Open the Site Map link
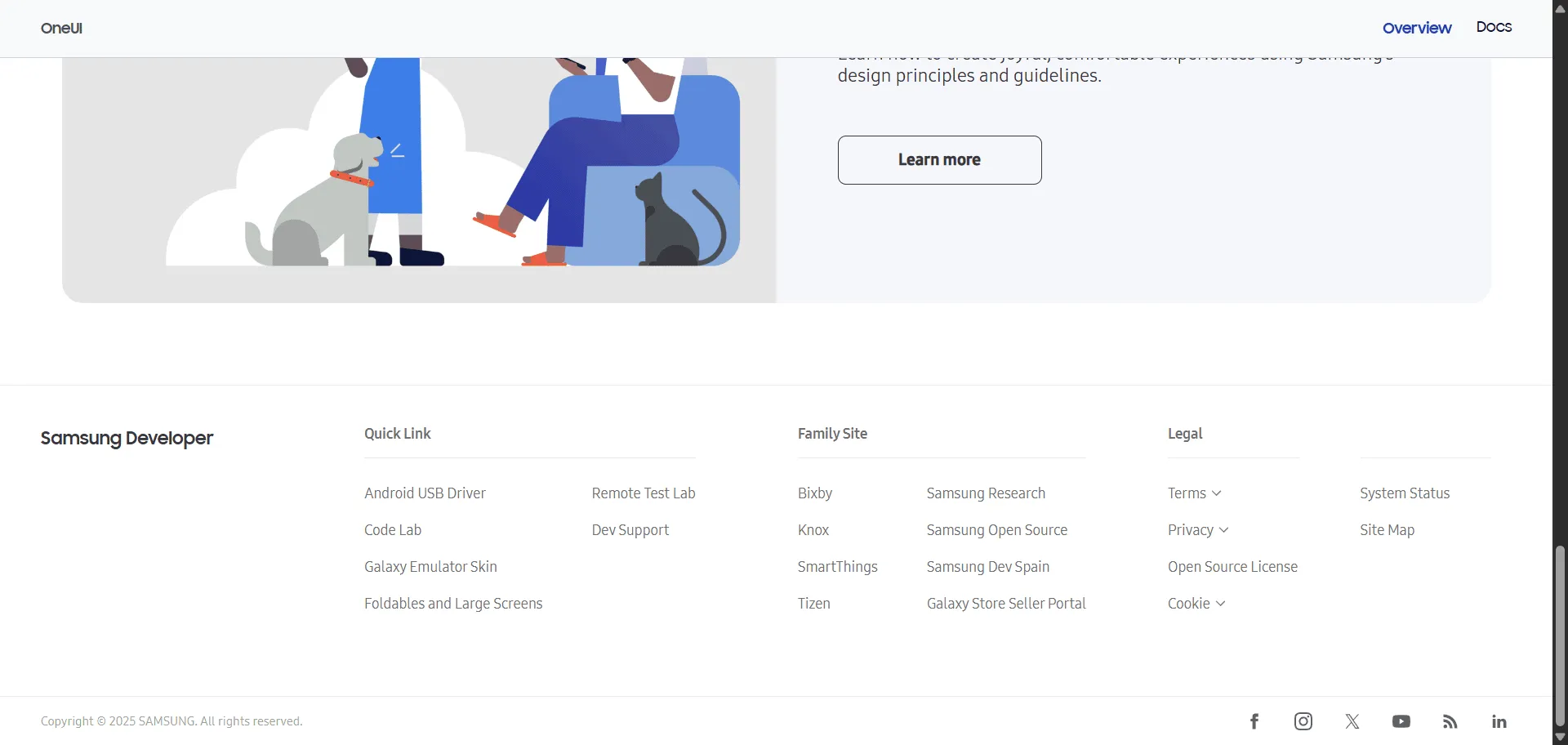 [1387, 530]
